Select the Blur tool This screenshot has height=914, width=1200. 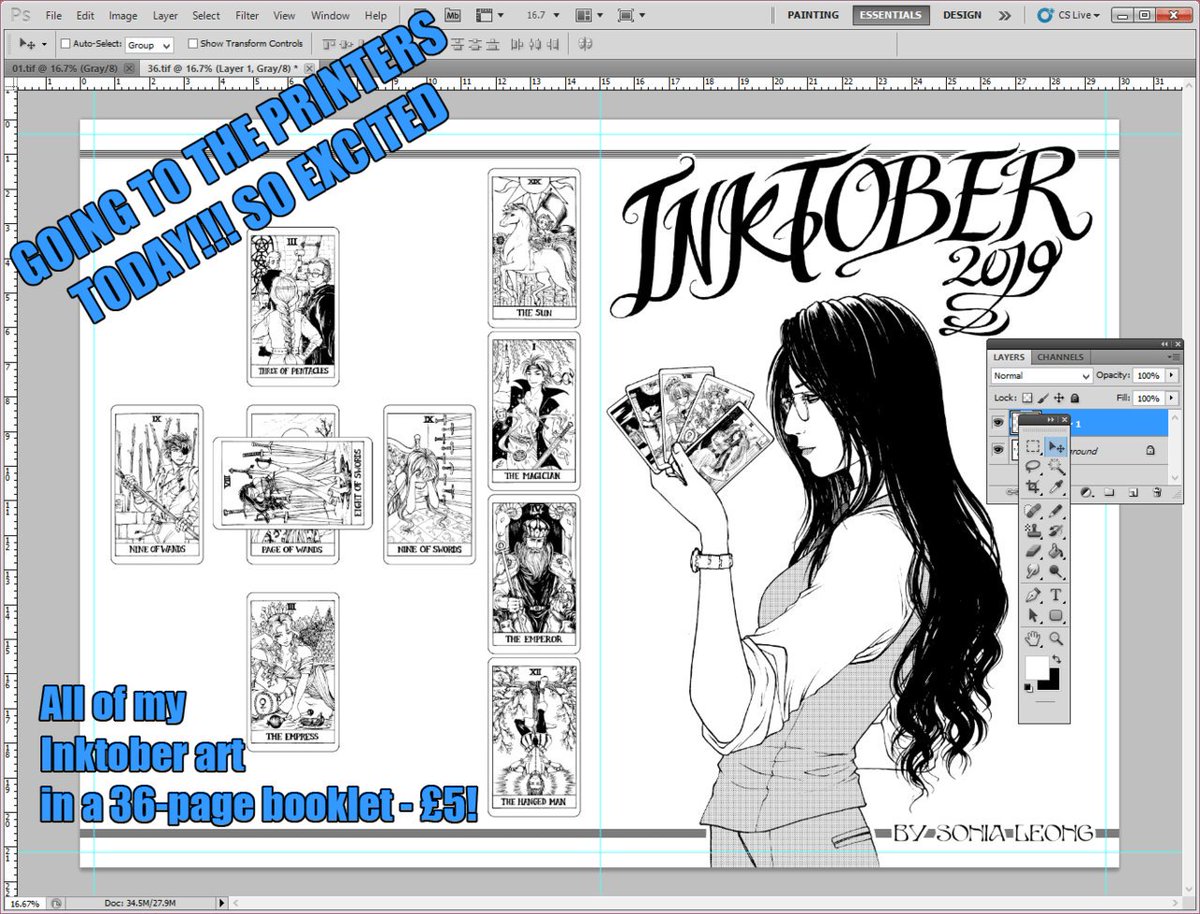coord(1033,570)
